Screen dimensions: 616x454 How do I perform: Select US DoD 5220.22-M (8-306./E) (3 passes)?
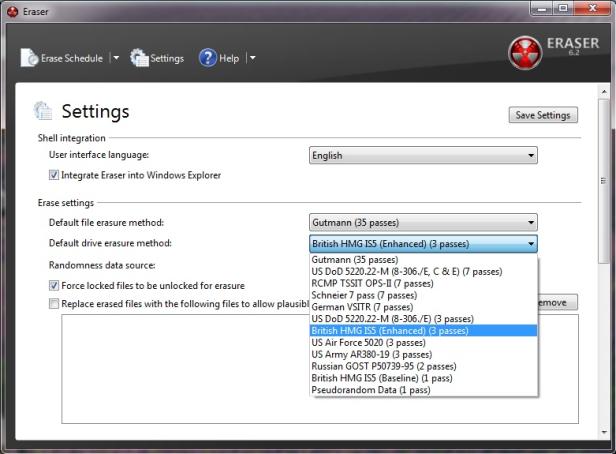click(x=424, y=319)
